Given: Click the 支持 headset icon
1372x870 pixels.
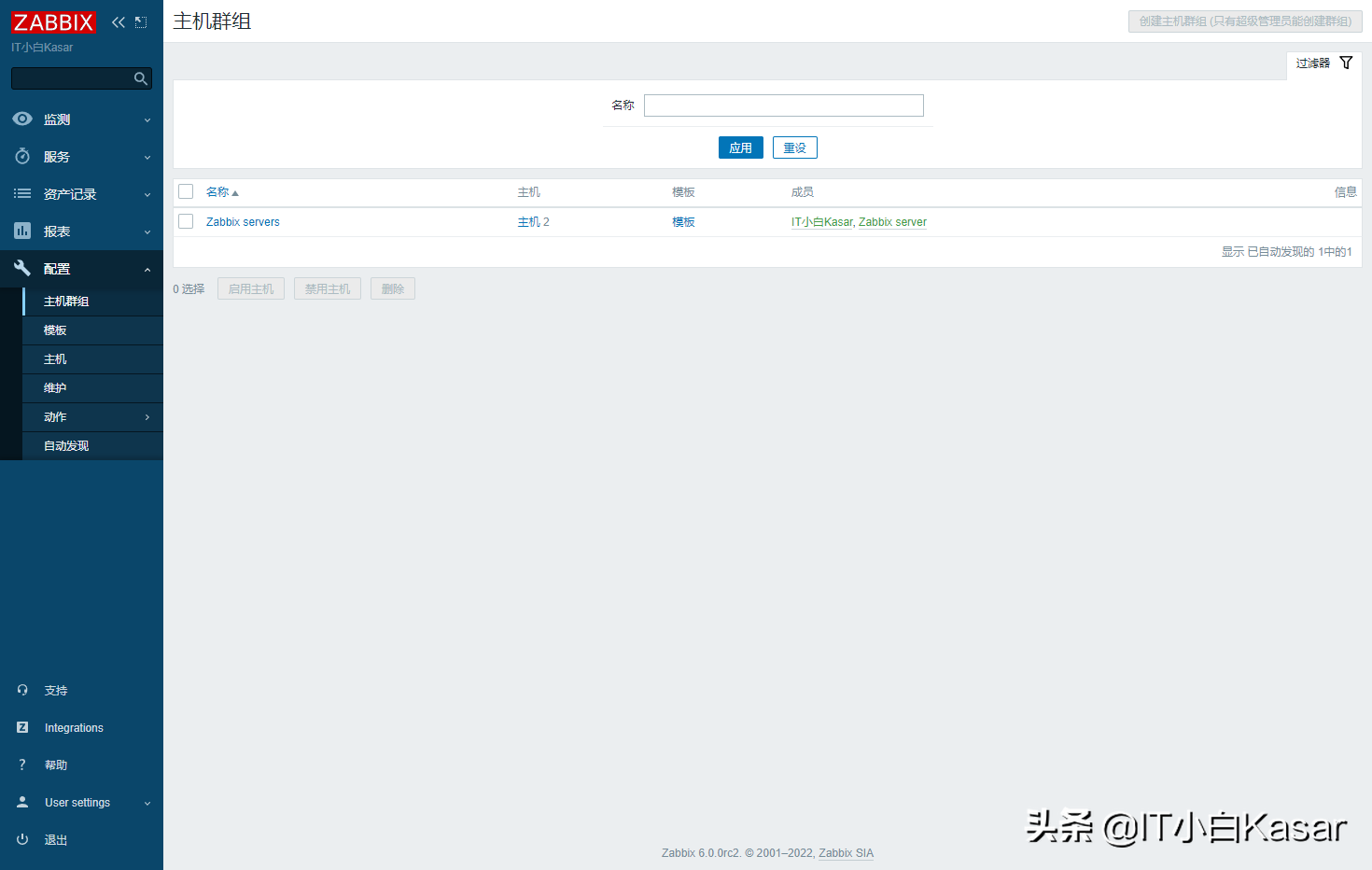Looking at the screenshot, I should [x=22, y=690].
